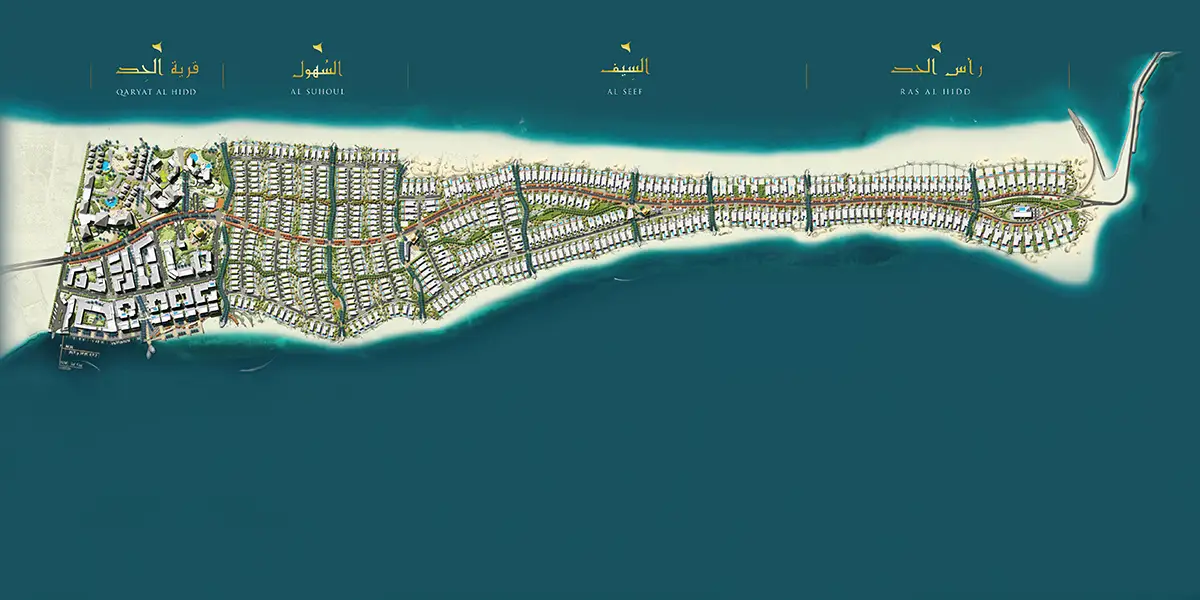This screenshot has width=1200, height=600.
Task: Switch to the AL SUHOUL district label
Action: (x=317, y=91)
